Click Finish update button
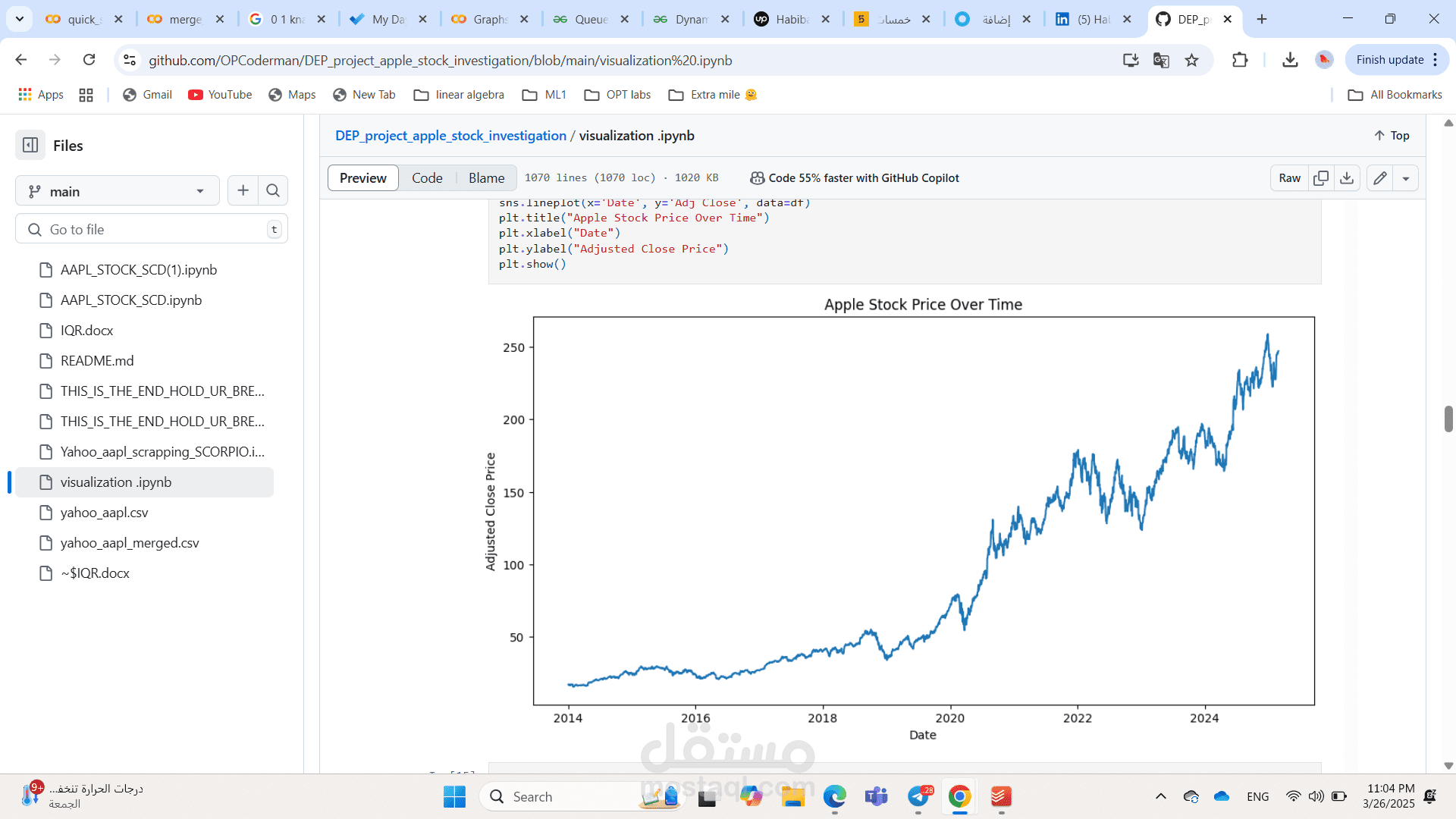Screen dimensions: 1456x819 1397,60
